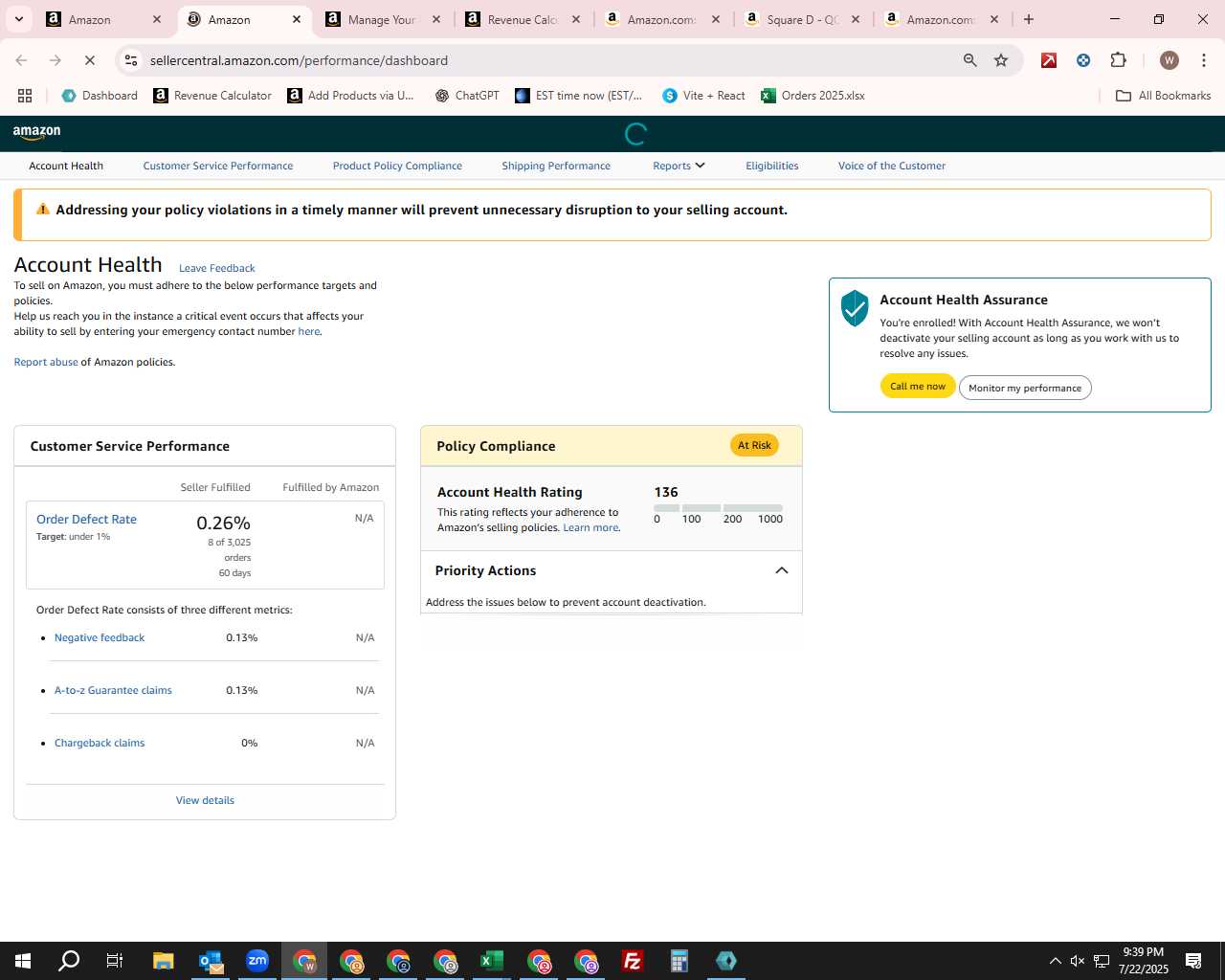Image resolution: width=1225 pixels, height=980 pixels.
Task: Open Calculator from the taskbar
Action: [x=679, y=961]
